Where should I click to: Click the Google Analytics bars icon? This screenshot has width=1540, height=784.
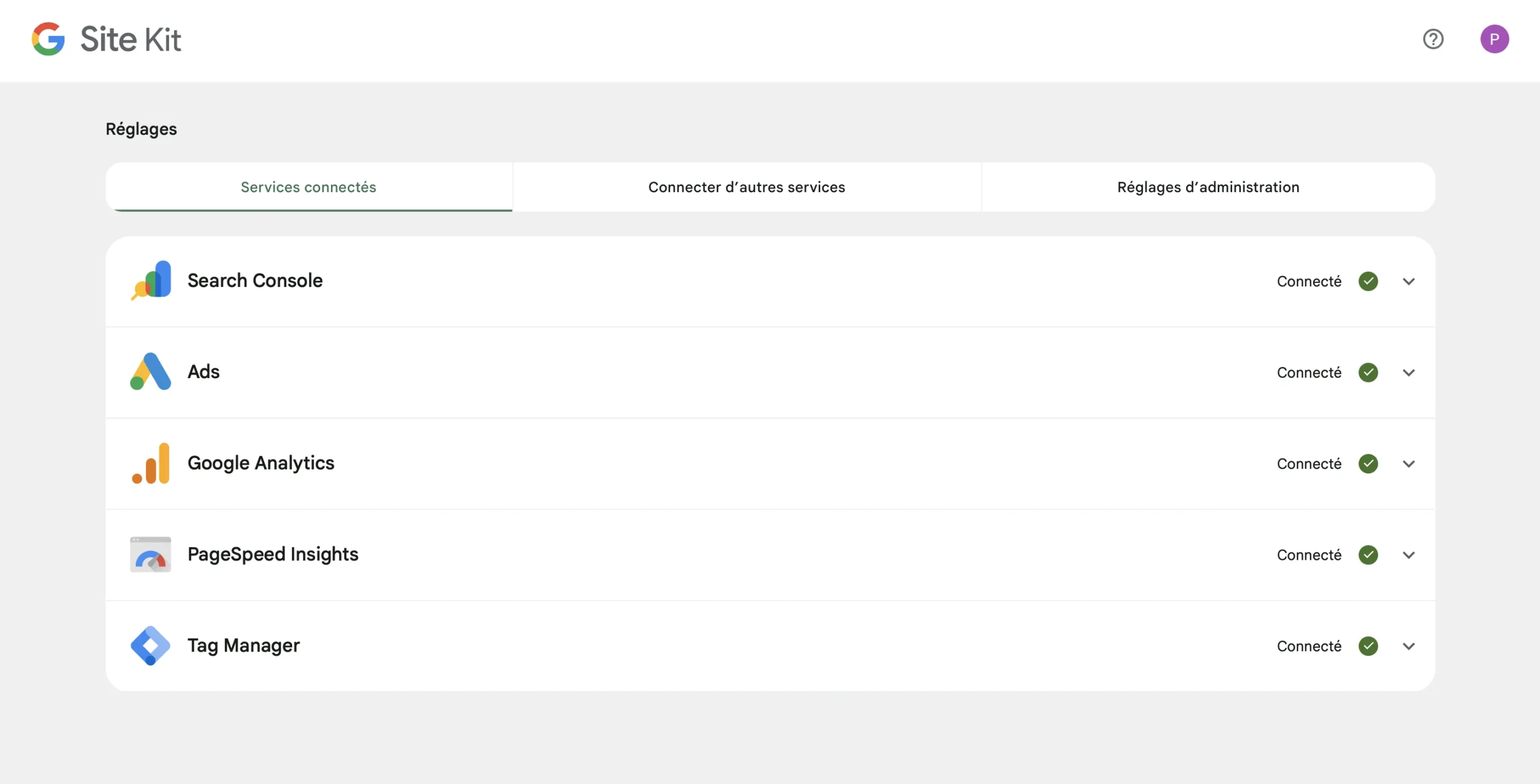pyautogui.click(x=151, y=463)
